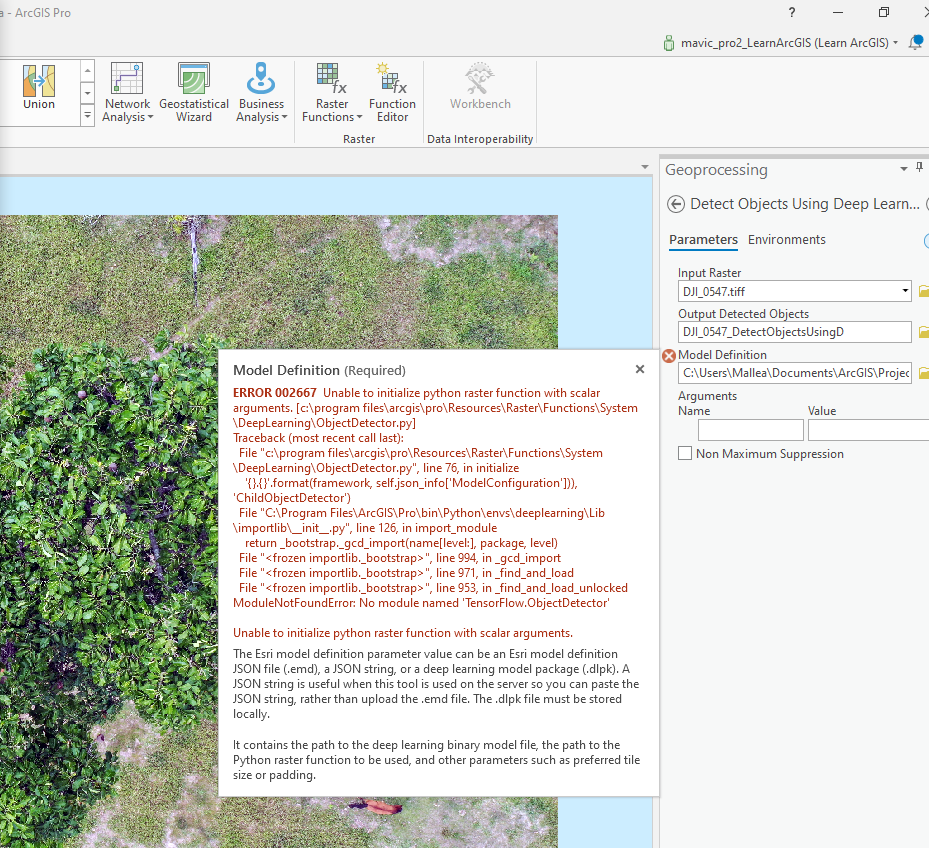The image size is (929, 848).
Task: Browse for Model Definition file
Action: coord(923,373)
